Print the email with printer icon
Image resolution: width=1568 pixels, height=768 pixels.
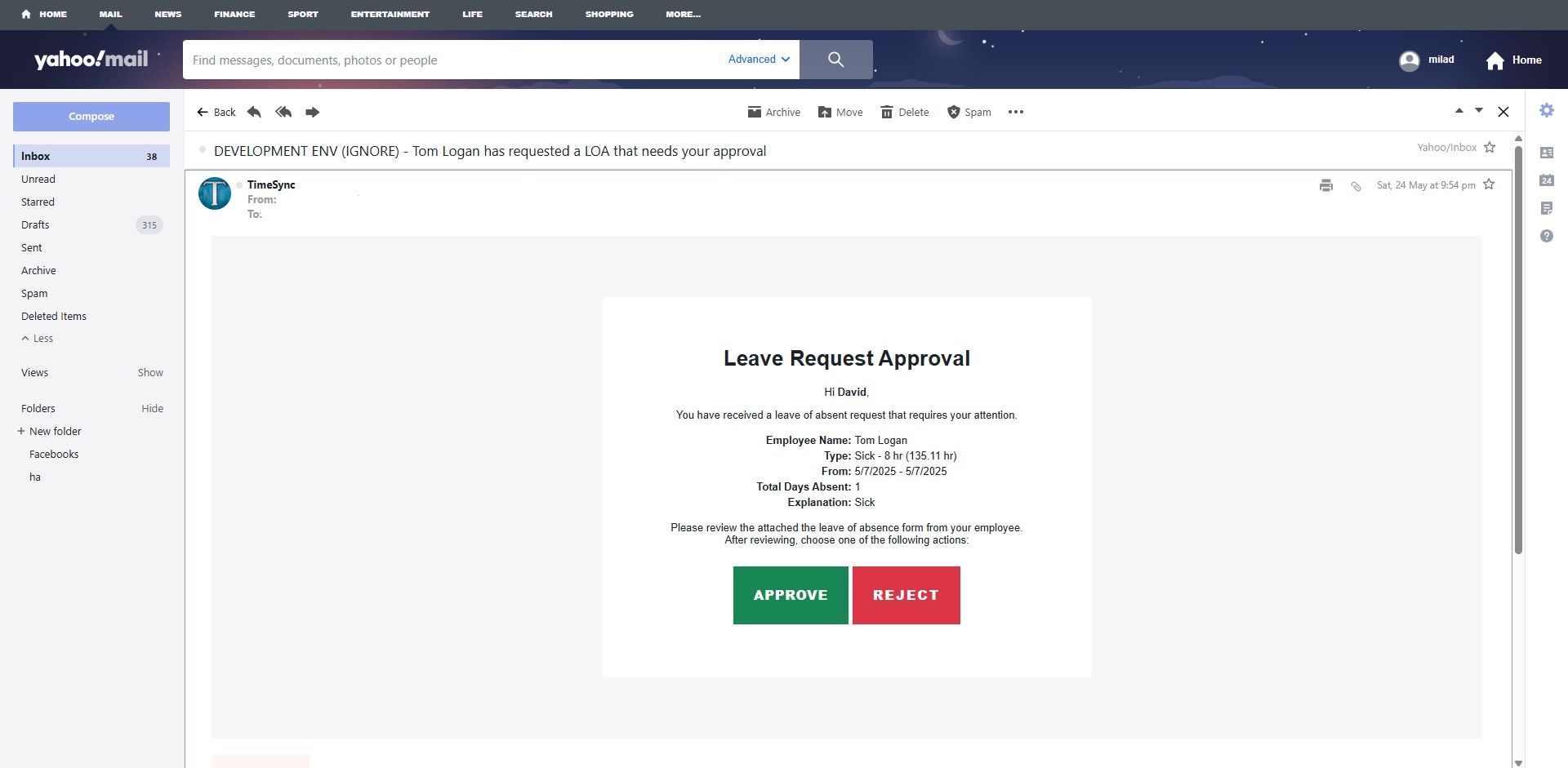click(x=1326, y=185)
